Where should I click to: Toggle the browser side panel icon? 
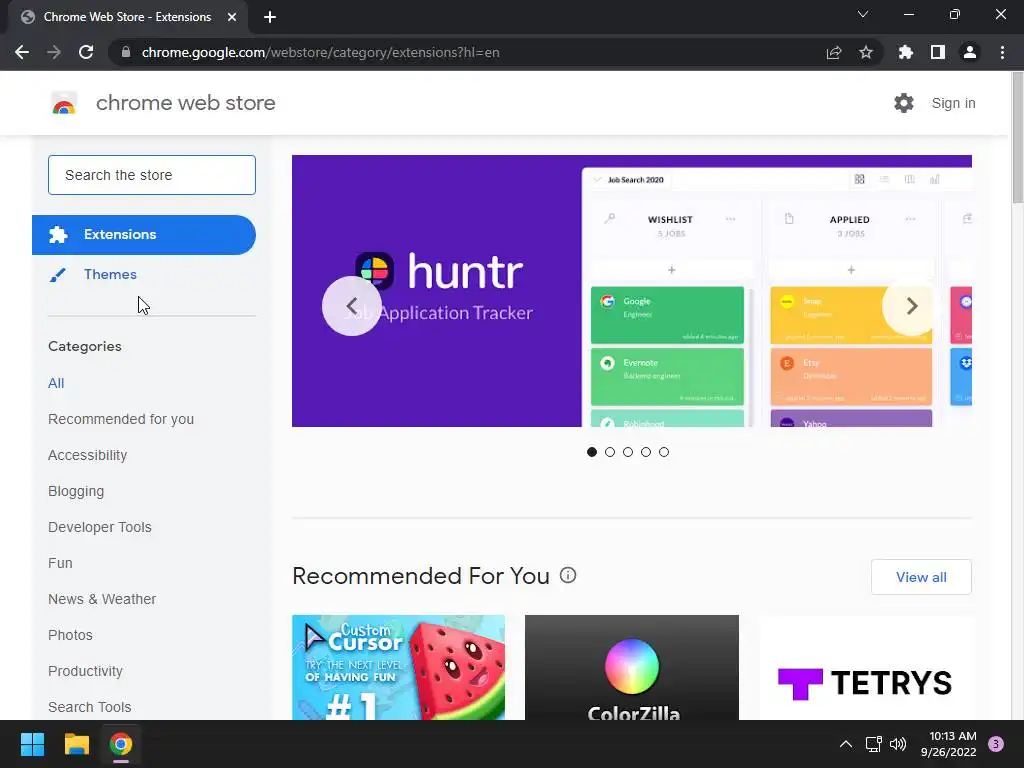click(938, 52)
